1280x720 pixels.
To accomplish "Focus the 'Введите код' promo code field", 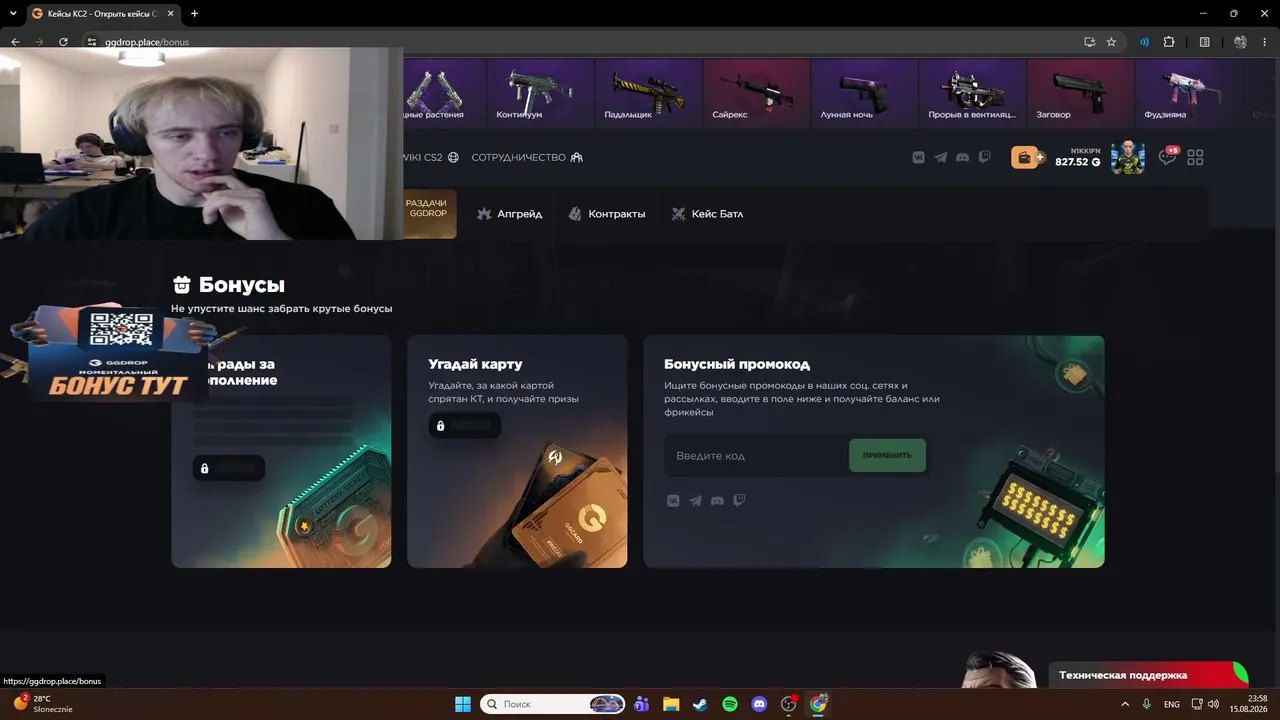I will click(x=756, y=456).
